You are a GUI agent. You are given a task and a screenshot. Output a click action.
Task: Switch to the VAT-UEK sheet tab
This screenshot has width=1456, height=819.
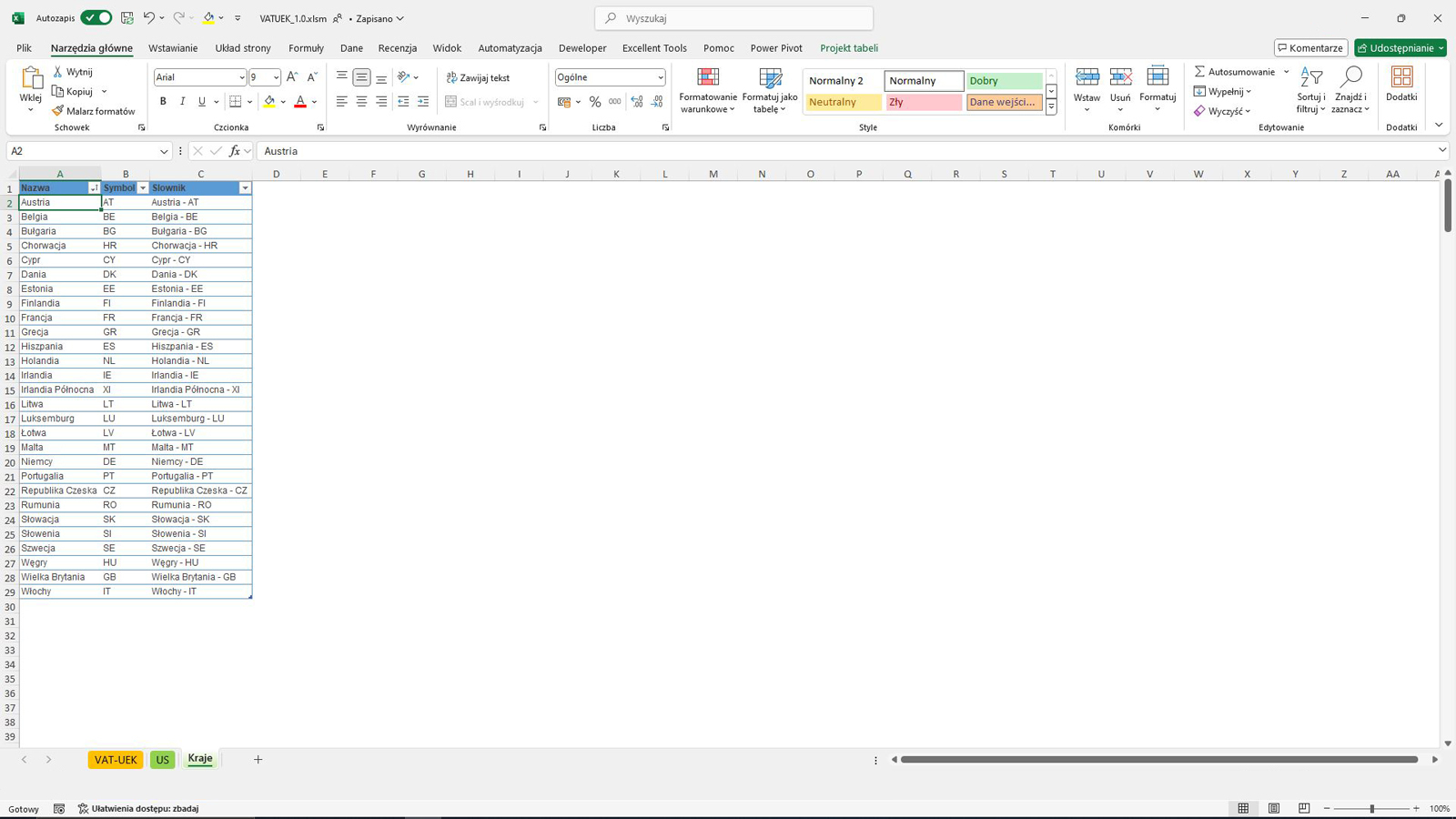[x=116, y=760]
